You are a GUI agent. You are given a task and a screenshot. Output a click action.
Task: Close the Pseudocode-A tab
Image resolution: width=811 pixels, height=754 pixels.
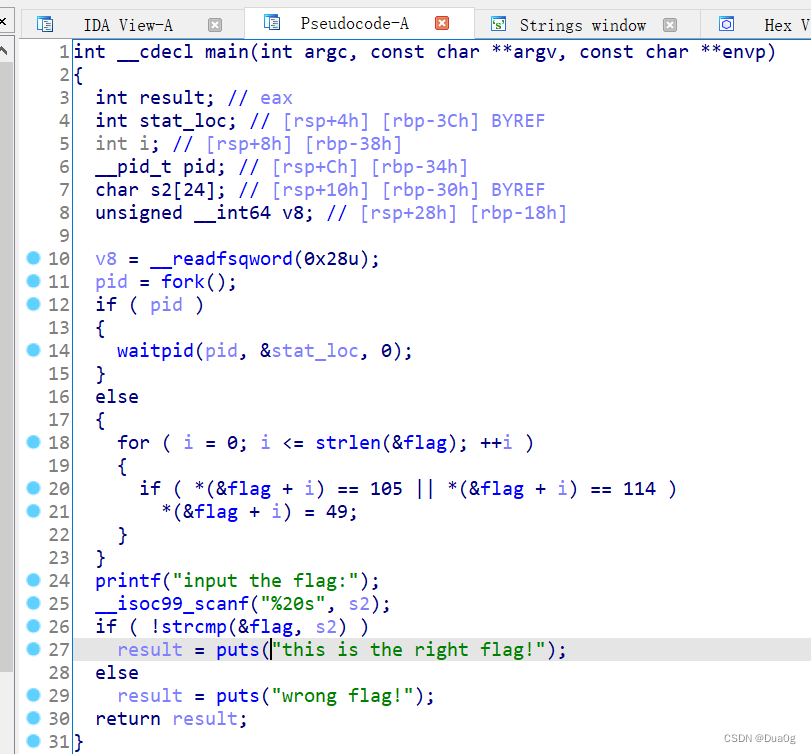tap(442, 22)
